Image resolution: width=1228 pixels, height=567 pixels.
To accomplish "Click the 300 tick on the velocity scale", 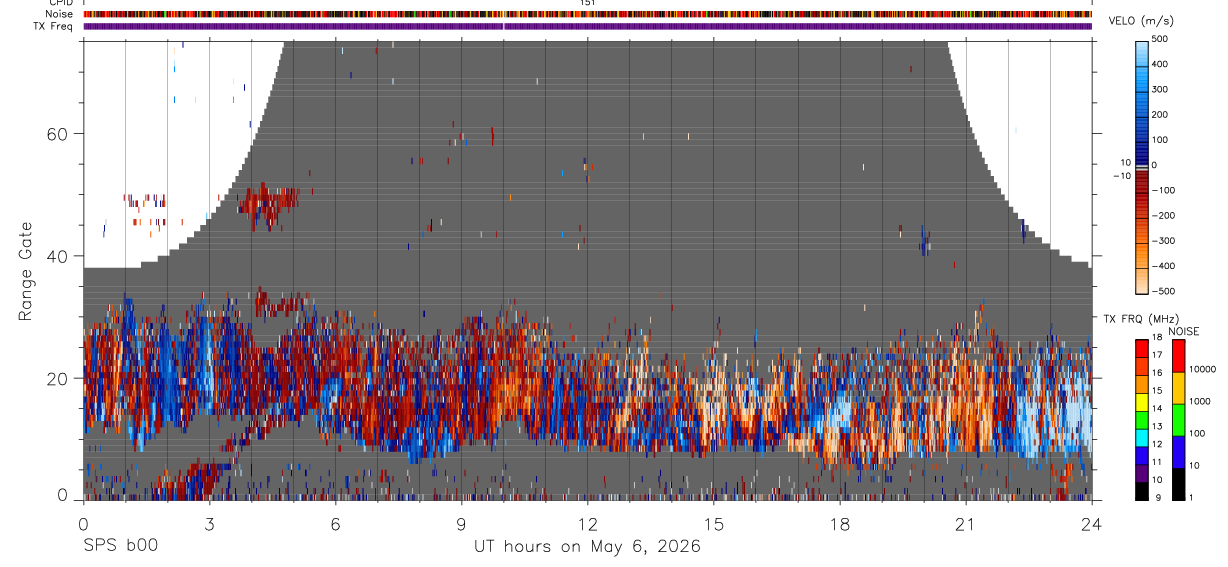I will (x=1162, y=89).
